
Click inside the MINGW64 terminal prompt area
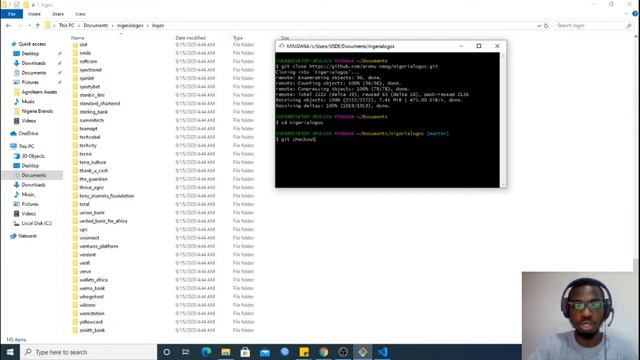(387, 120)
